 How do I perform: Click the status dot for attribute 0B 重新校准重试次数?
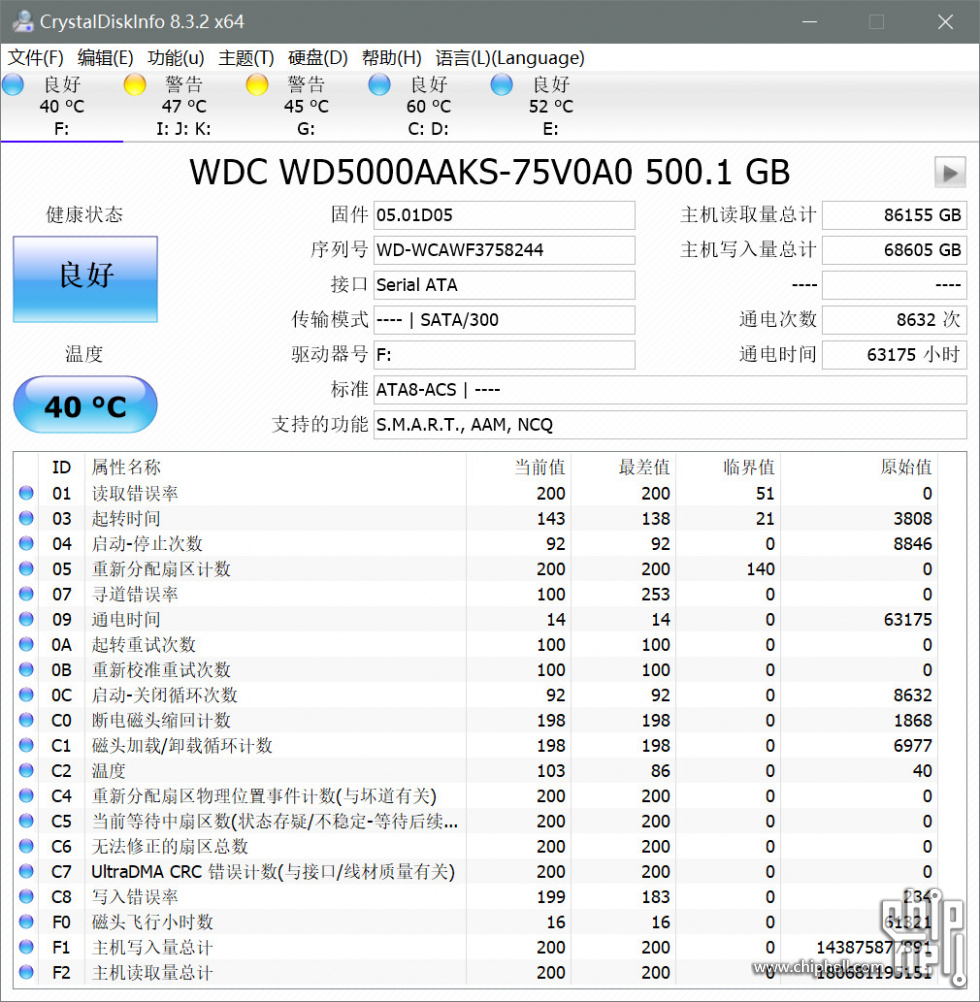pos(26,670)
